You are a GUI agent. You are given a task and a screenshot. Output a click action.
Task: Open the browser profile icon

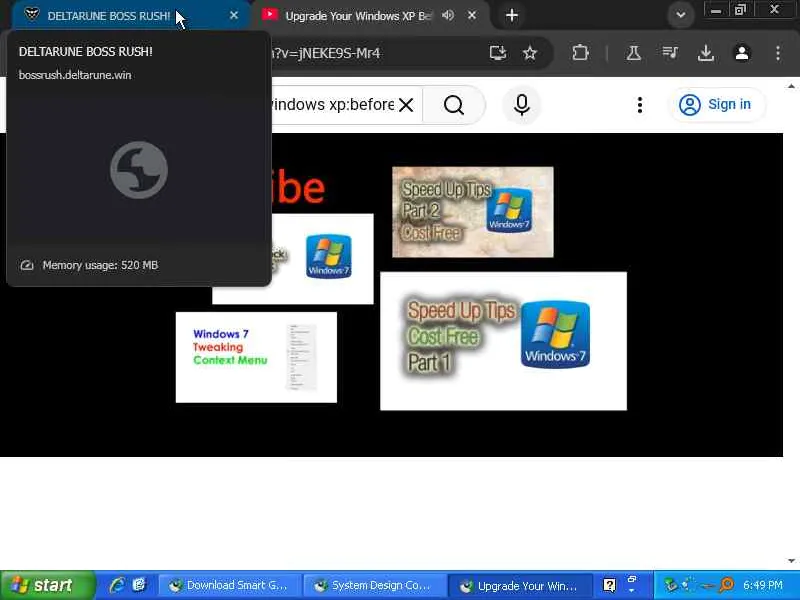742,53
